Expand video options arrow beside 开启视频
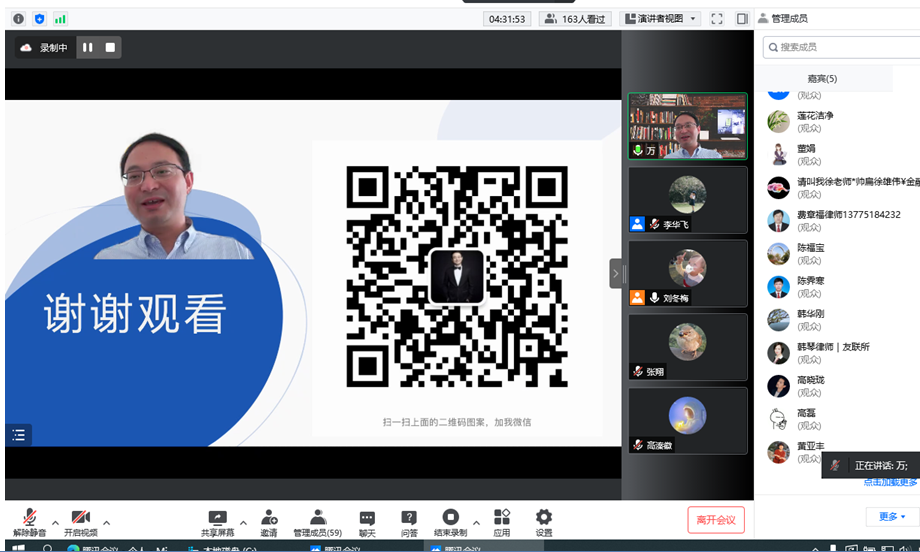Screen dimensions: 920x552 (x=107, y=522)
